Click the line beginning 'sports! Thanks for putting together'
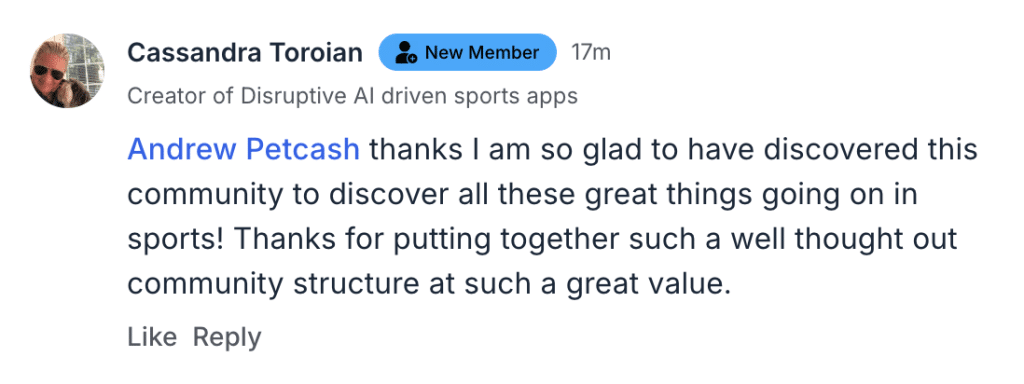The width and height of the screenshot is (1024, 384). [x=542, y=240]
